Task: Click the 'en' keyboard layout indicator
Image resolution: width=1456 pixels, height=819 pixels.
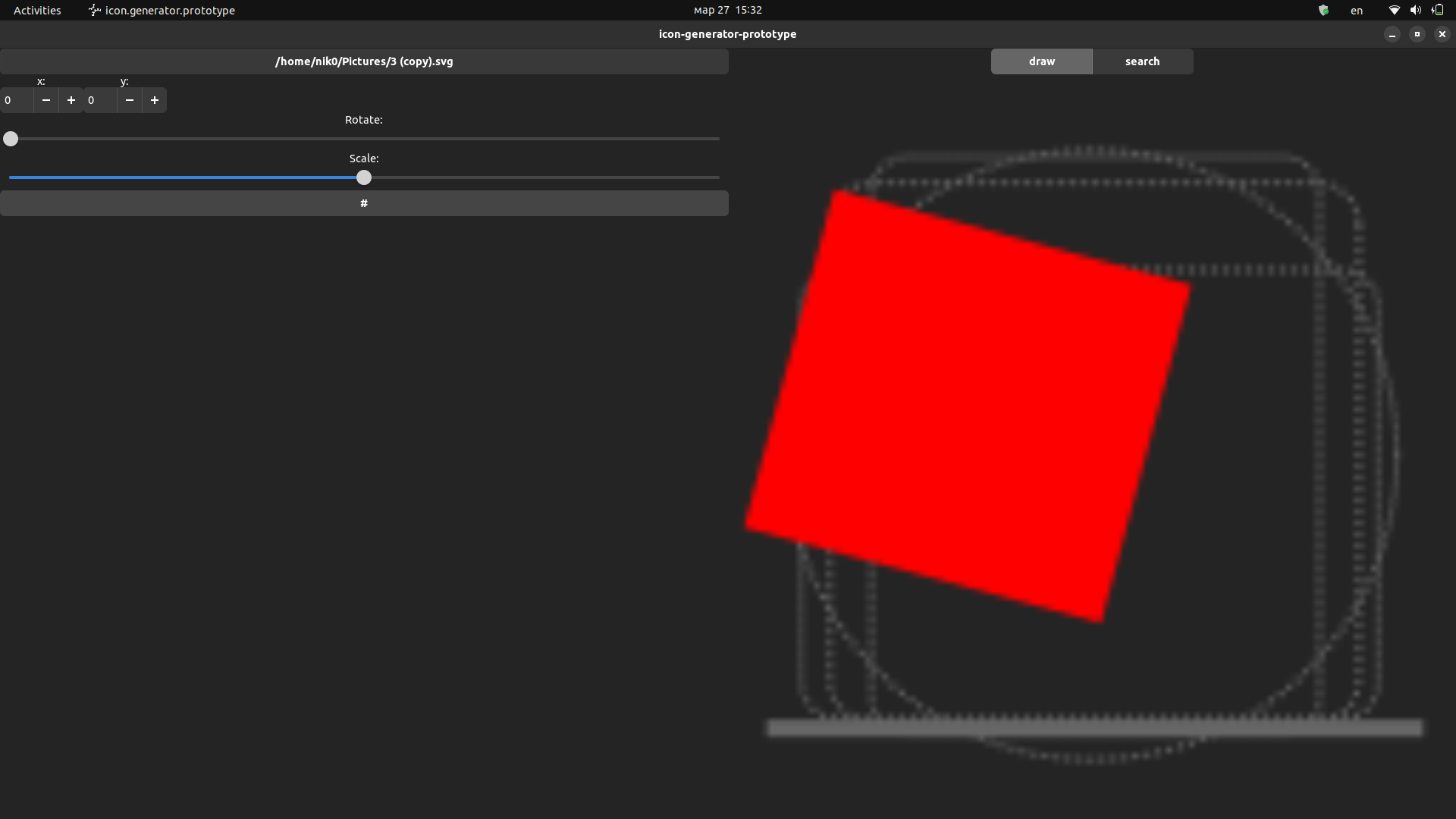Action: (1357, 11)
